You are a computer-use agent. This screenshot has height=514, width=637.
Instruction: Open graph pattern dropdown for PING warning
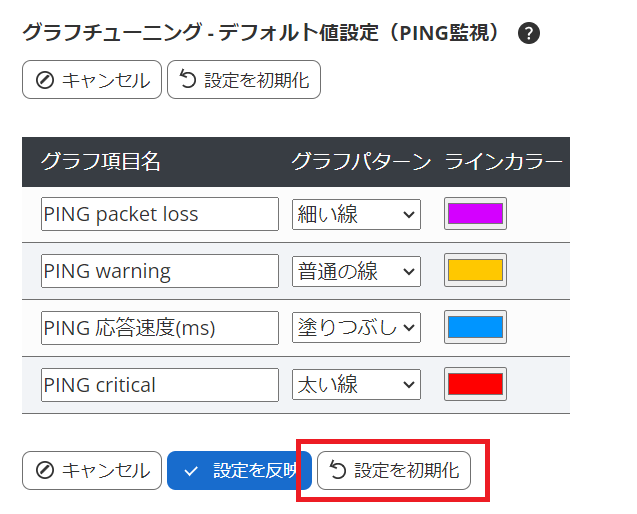tap(356, 271)
